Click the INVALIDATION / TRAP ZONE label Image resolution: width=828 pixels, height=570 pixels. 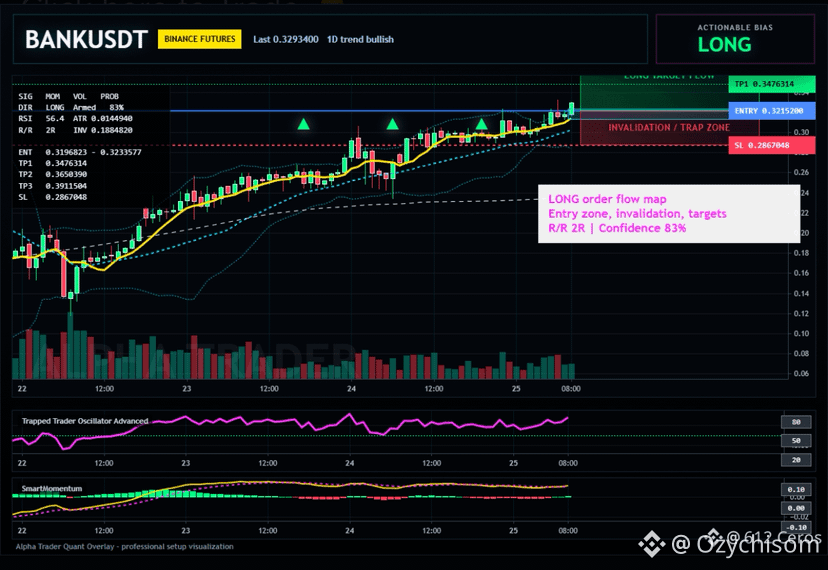click(669, 128)
